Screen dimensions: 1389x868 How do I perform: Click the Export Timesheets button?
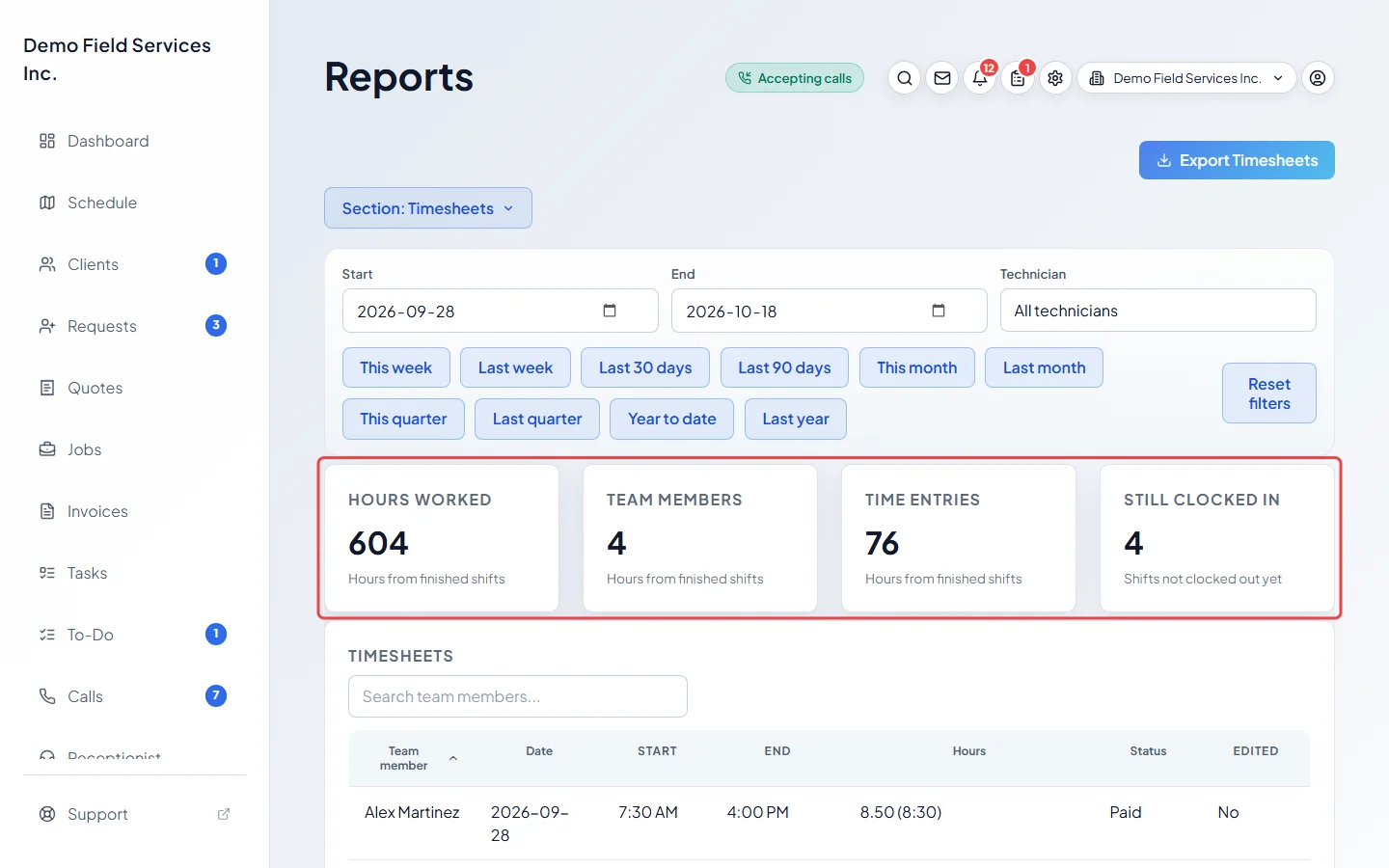click(x=1237, y=160)
